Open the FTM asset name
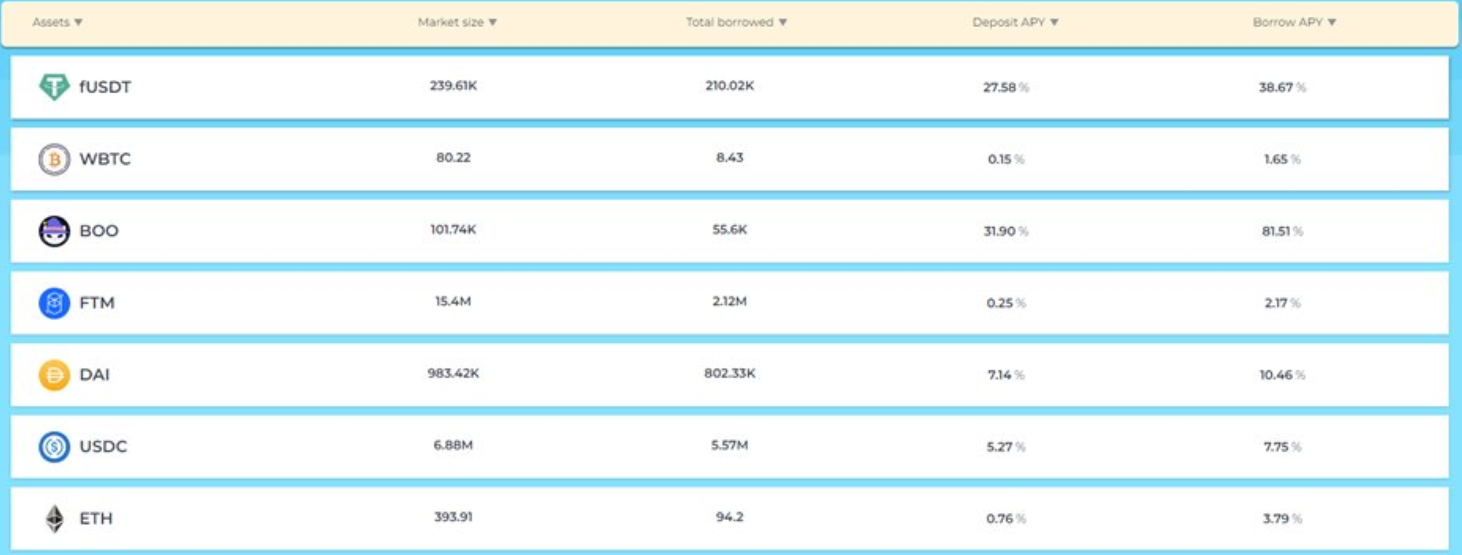The image size is (1462, 555). [x=97, y=303]
